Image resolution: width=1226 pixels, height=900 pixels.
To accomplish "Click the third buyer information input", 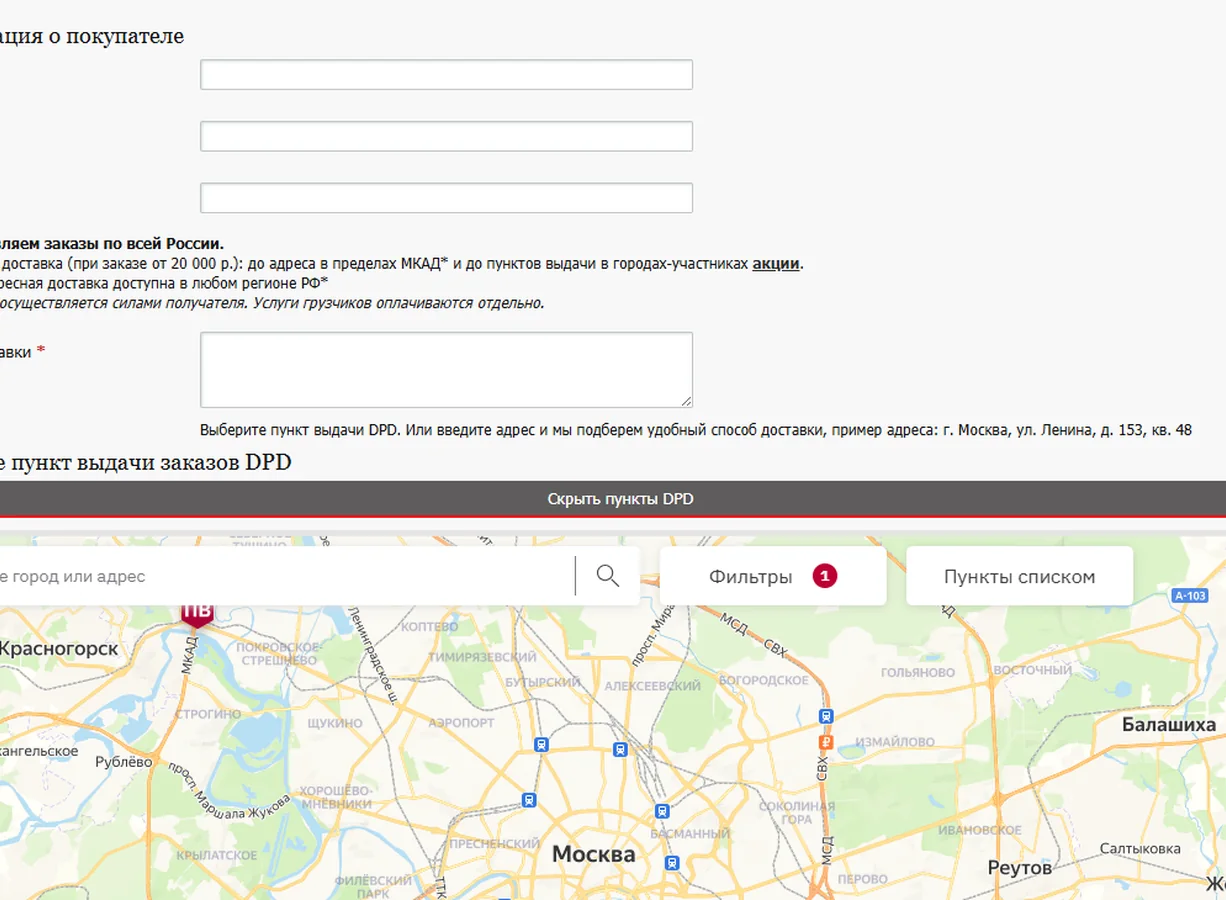I will click(x=446, y=198).
